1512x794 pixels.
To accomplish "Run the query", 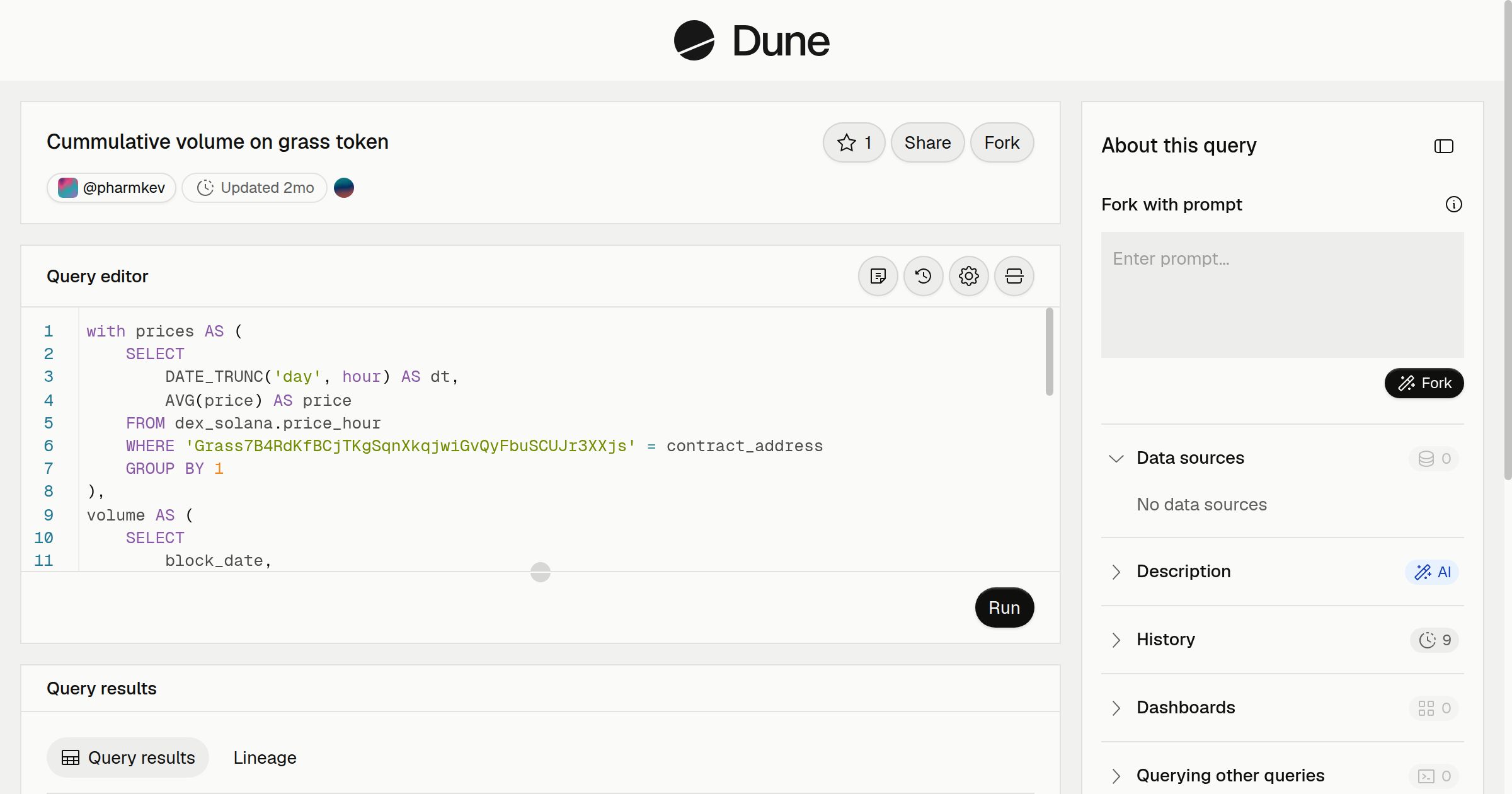I will [x=1004, y=607].
